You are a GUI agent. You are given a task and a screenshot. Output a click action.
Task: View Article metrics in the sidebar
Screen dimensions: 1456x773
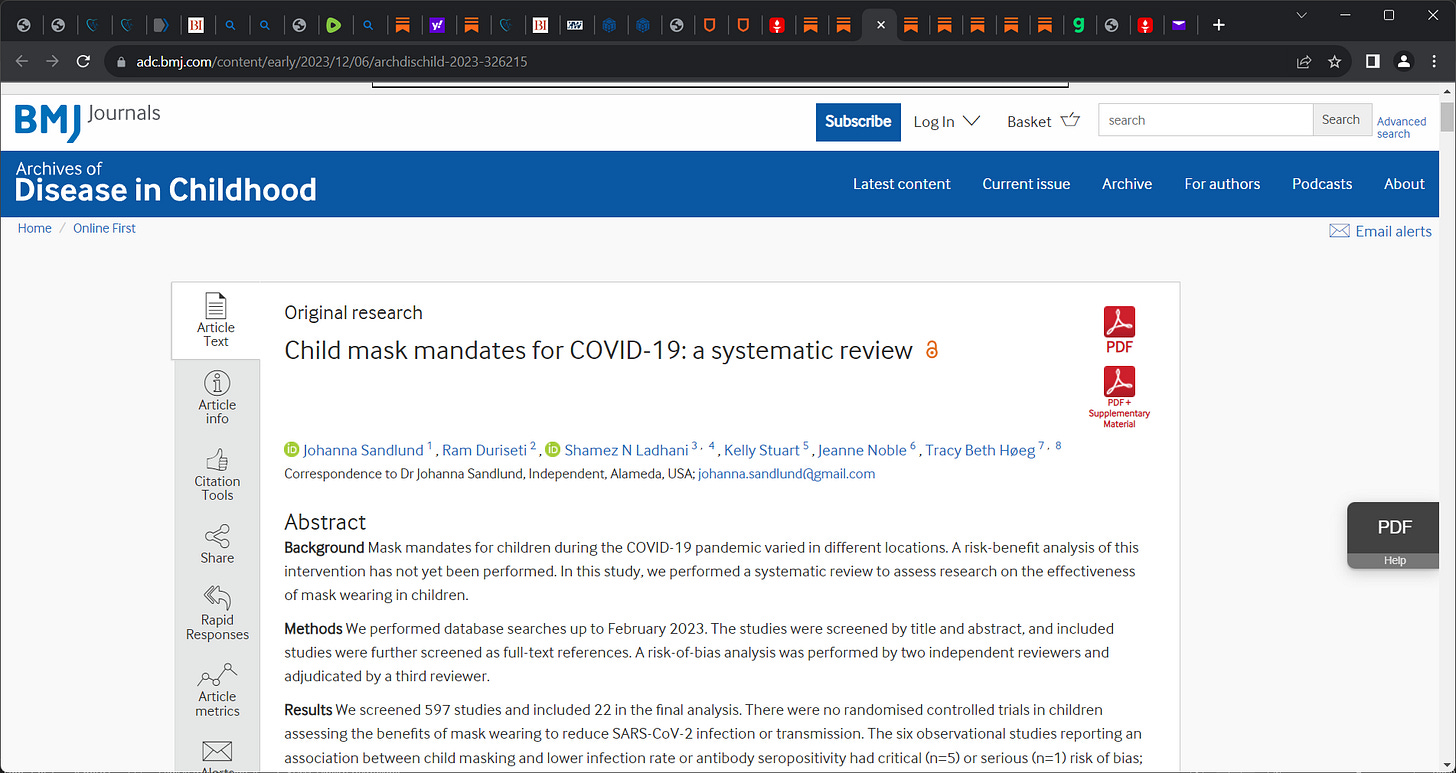[x=217, y=689]
